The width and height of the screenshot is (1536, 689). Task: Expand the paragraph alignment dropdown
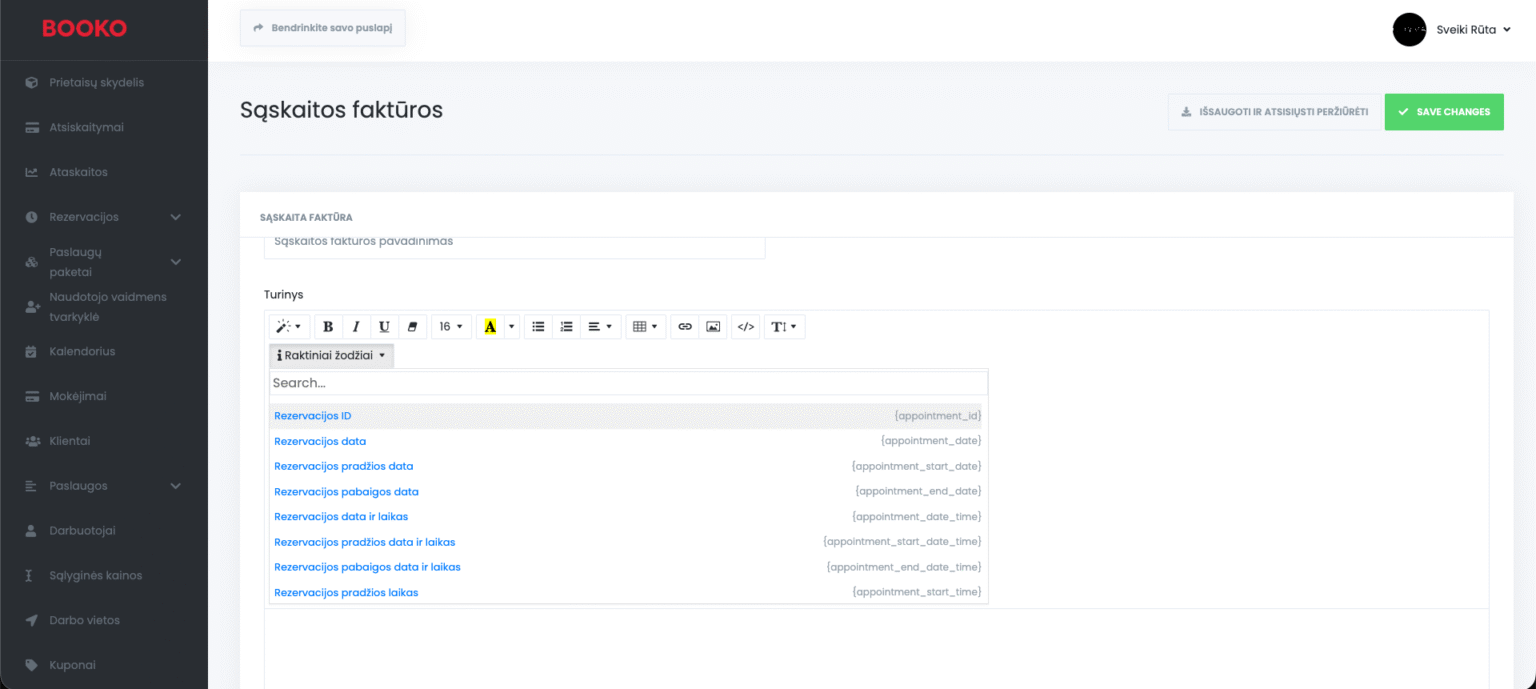pos(600,327)
